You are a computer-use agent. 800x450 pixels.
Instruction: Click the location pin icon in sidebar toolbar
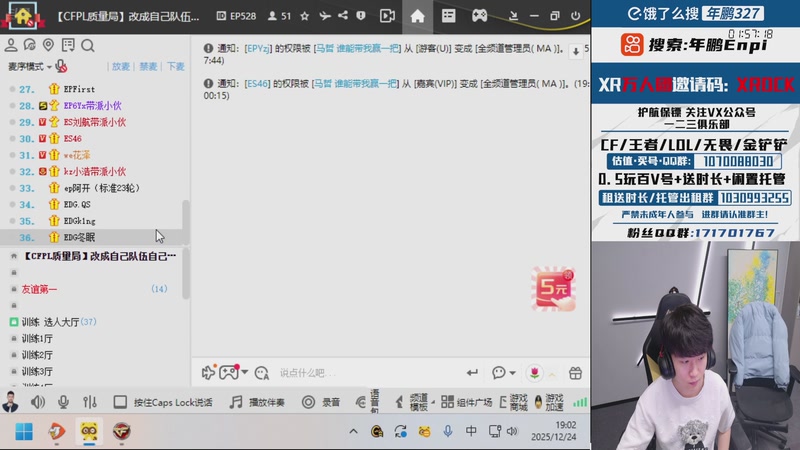click(x=48, y=45)
